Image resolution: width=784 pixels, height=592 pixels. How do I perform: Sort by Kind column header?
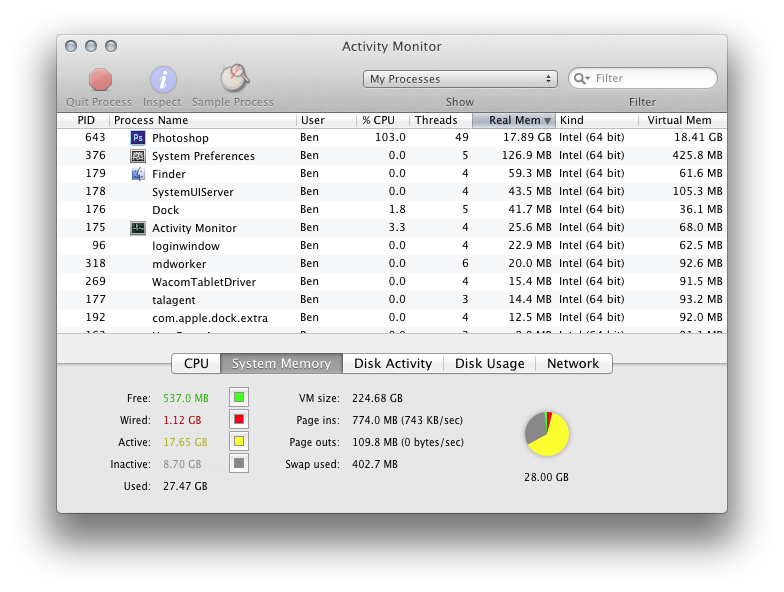(597, 120)
